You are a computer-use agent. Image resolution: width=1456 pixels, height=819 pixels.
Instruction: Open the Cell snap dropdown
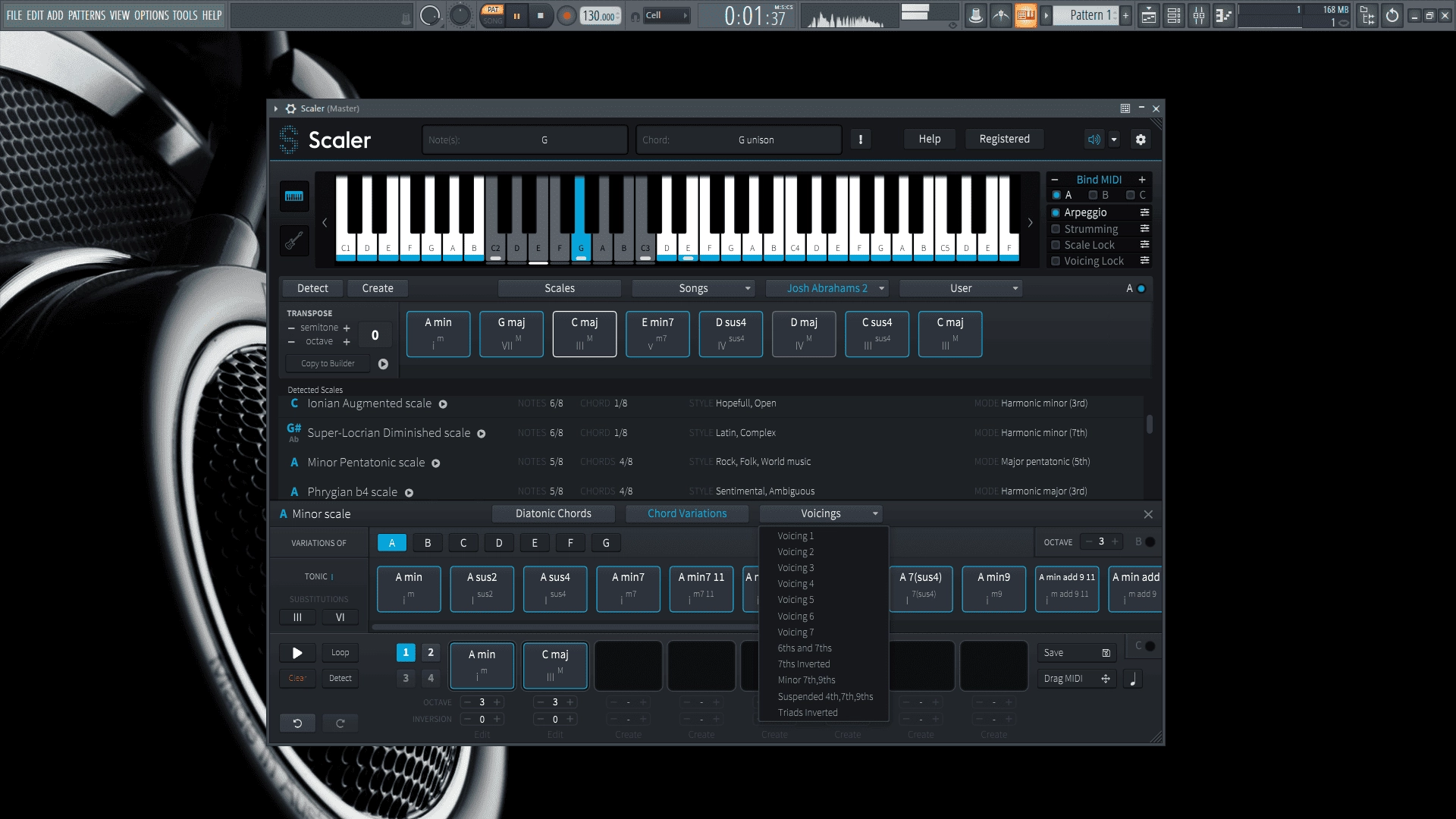[x=667, y=15]
